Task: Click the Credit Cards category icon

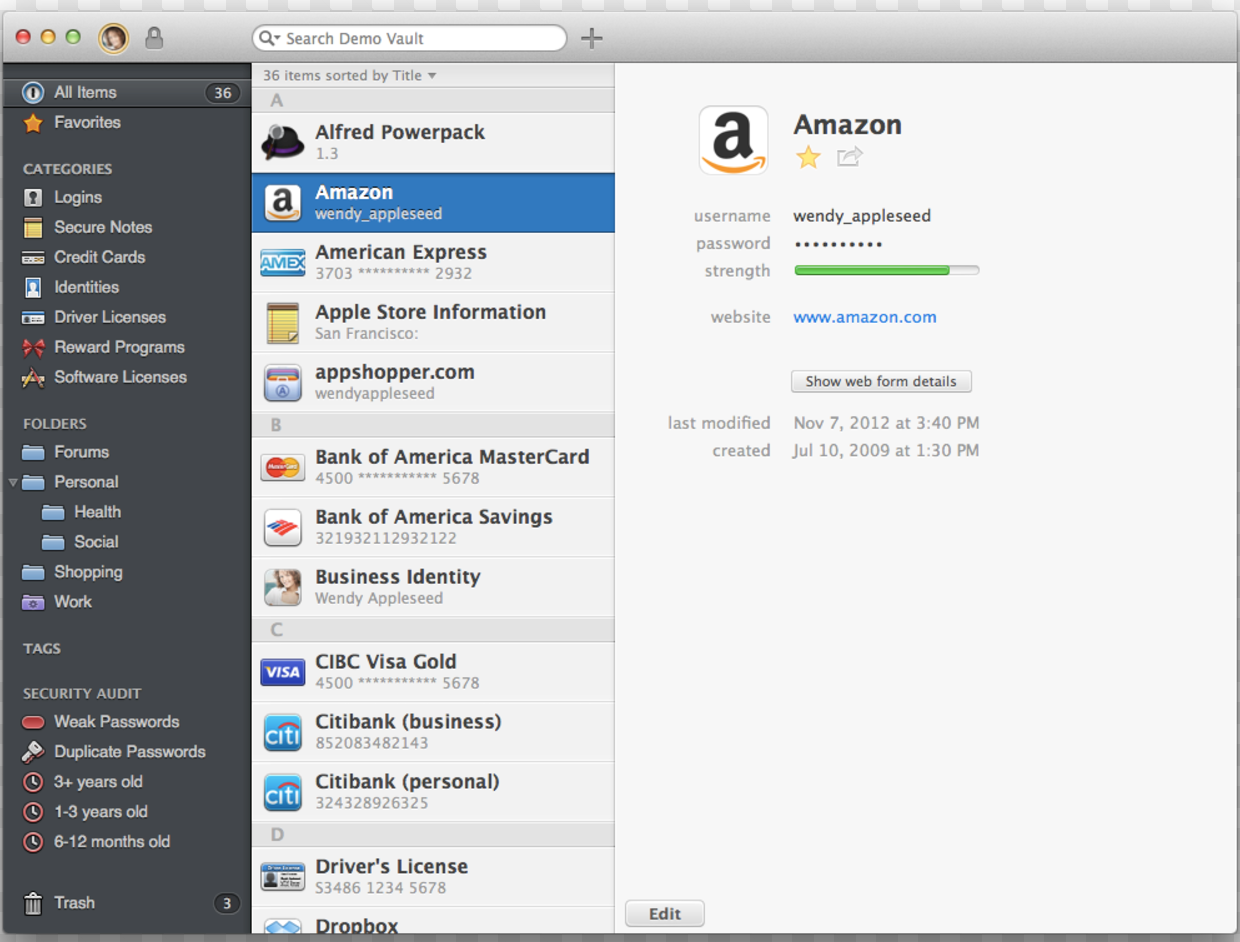Action: pos(33,258)
